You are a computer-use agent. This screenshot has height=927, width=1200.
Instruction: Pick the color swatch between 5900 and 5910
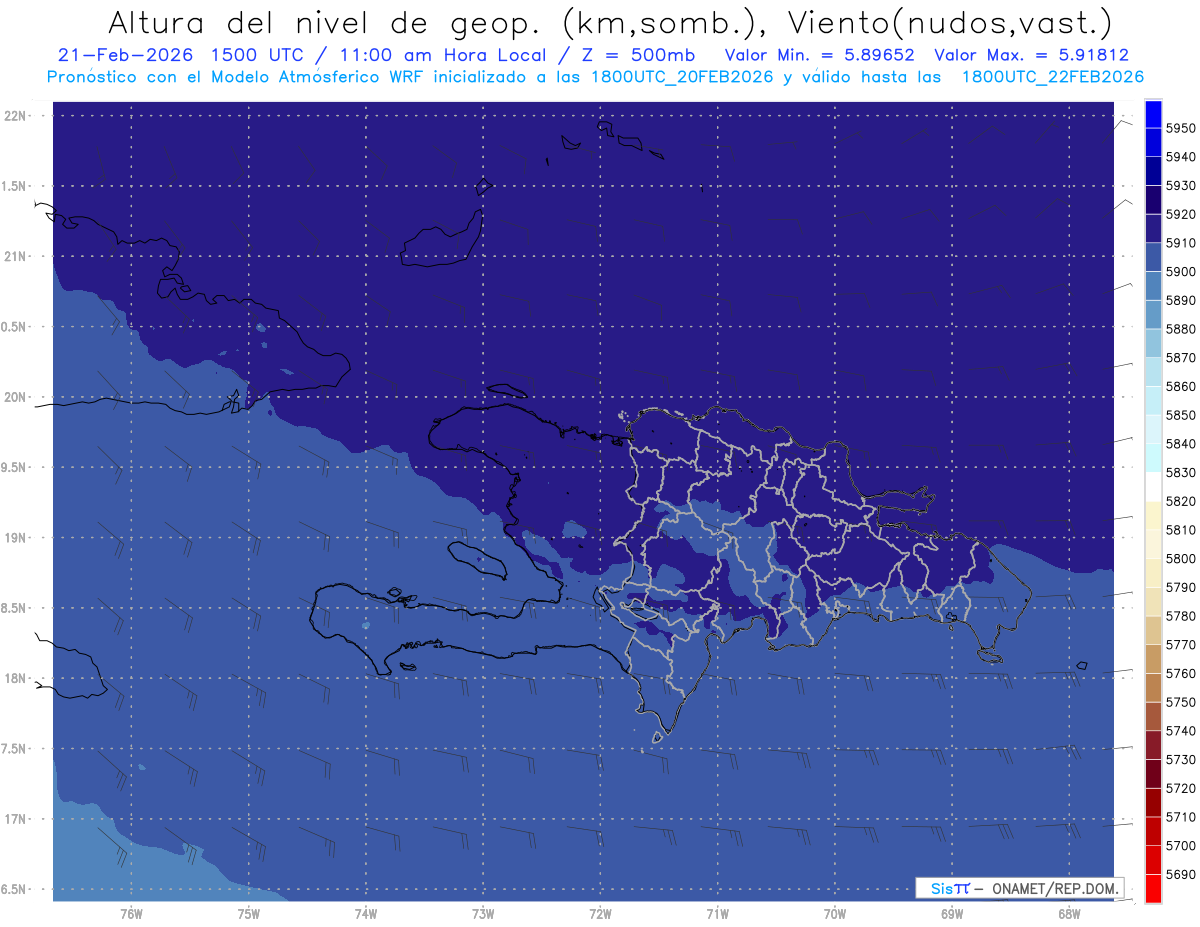(1153, 257)
